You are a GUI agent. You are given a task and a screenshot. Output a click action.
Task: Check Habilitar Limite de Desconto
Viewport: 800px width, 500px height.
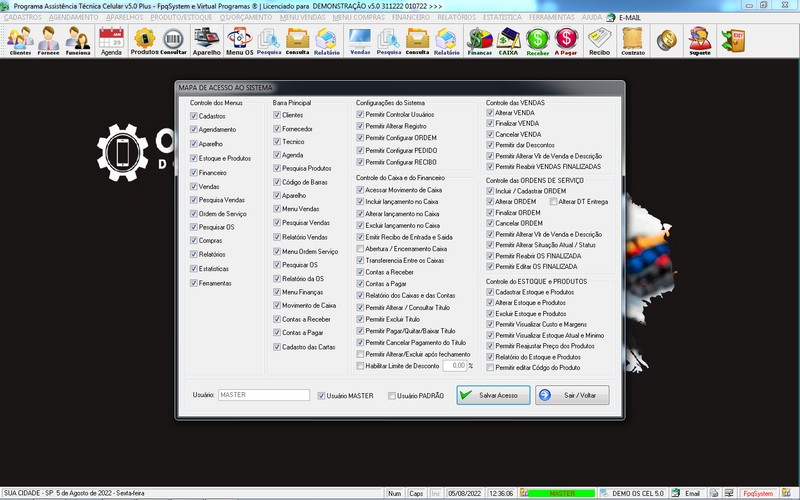pyautogui.click(x=361, y=366)
